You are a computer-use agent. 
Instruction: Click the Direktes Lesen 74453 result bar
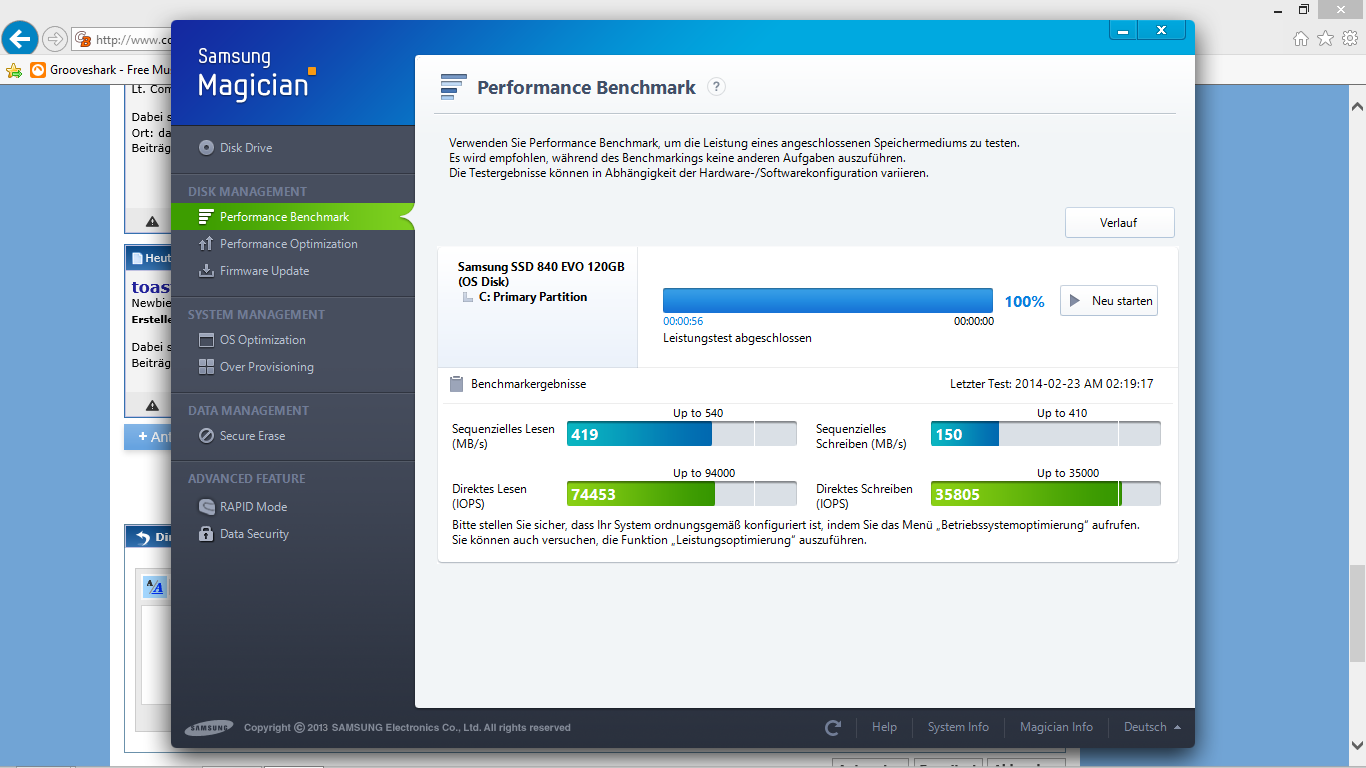pyautogui.click(x=681, y=493)
